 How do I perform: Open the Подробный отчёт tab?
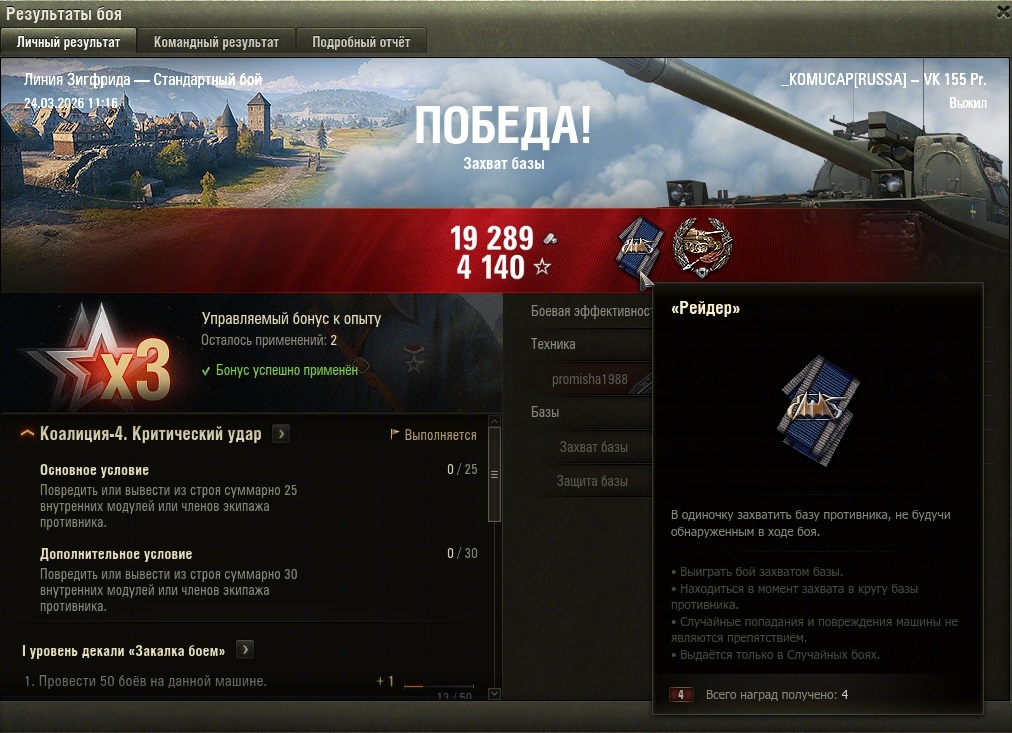coord(361,42)
